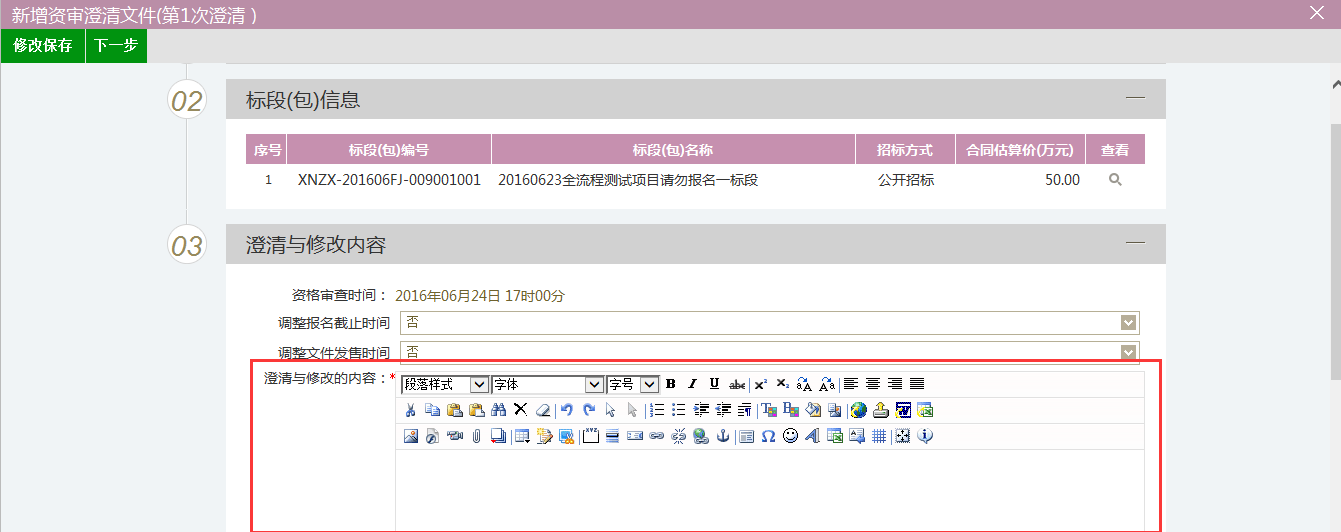Image resolution: width=1341 pixels, height=532 pixels.
Task: Click the 标段(包)名称 column header
Action: click(x=673, y=150)
